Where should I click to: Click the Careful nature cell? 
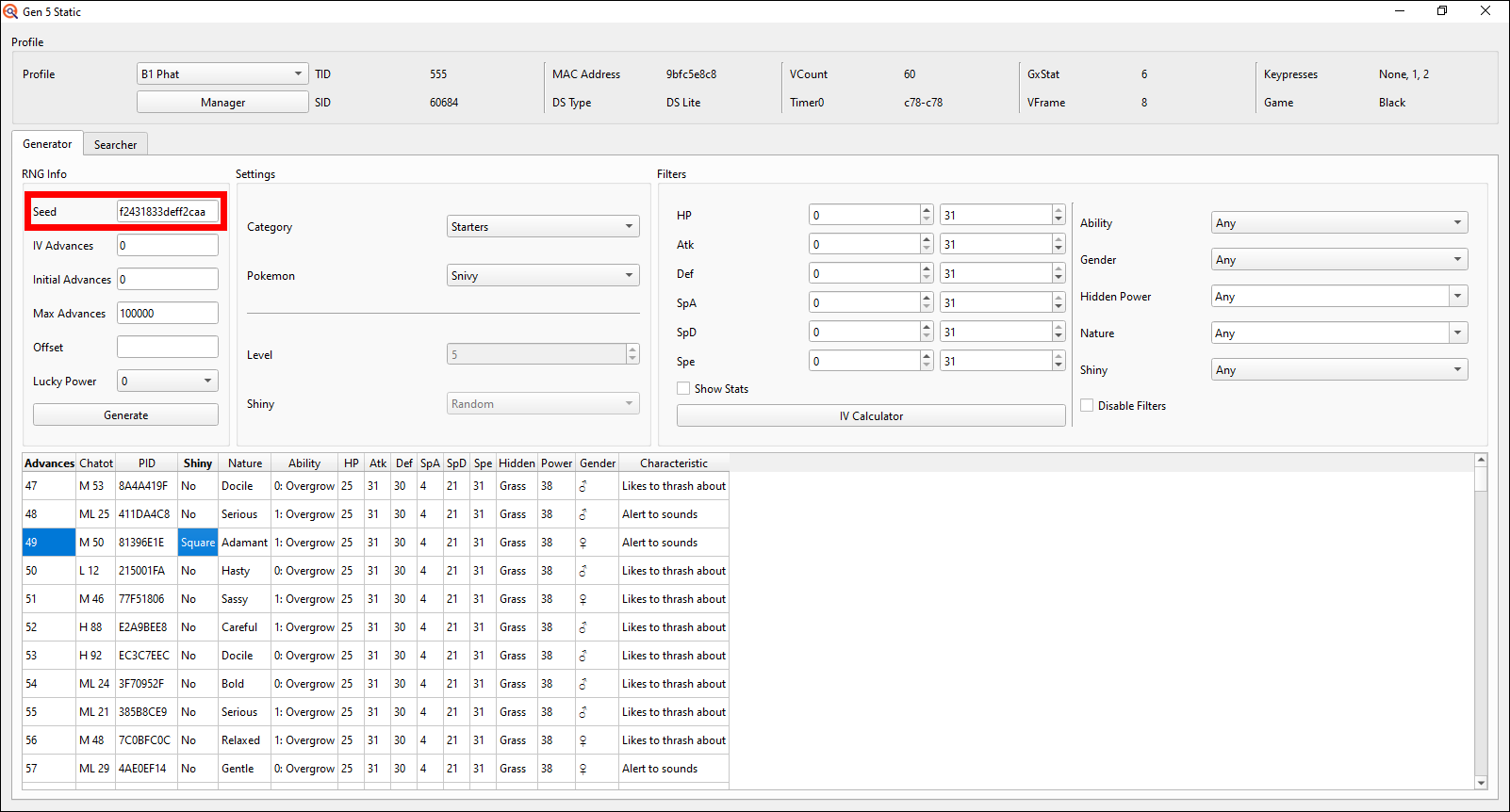click(x=245, y=627)
